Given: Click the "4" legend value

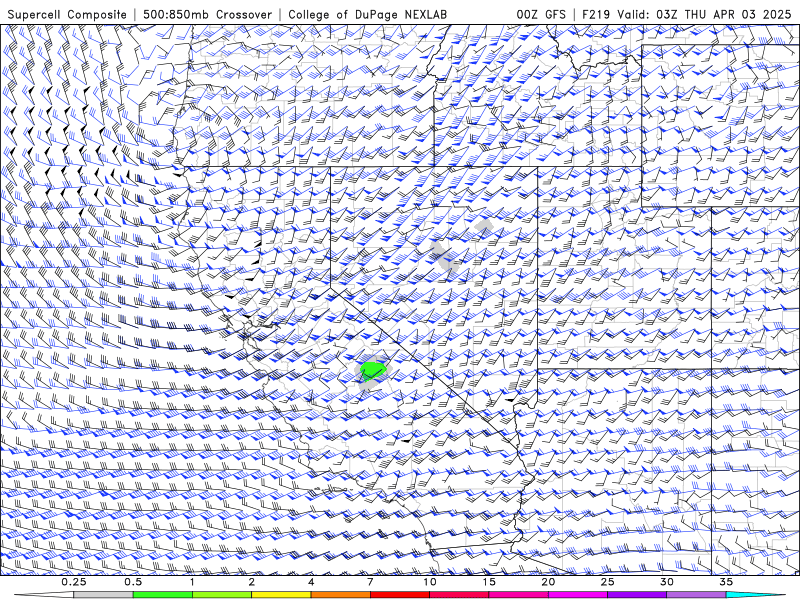Looking at the screenshot, I should (x=311, y=582).
